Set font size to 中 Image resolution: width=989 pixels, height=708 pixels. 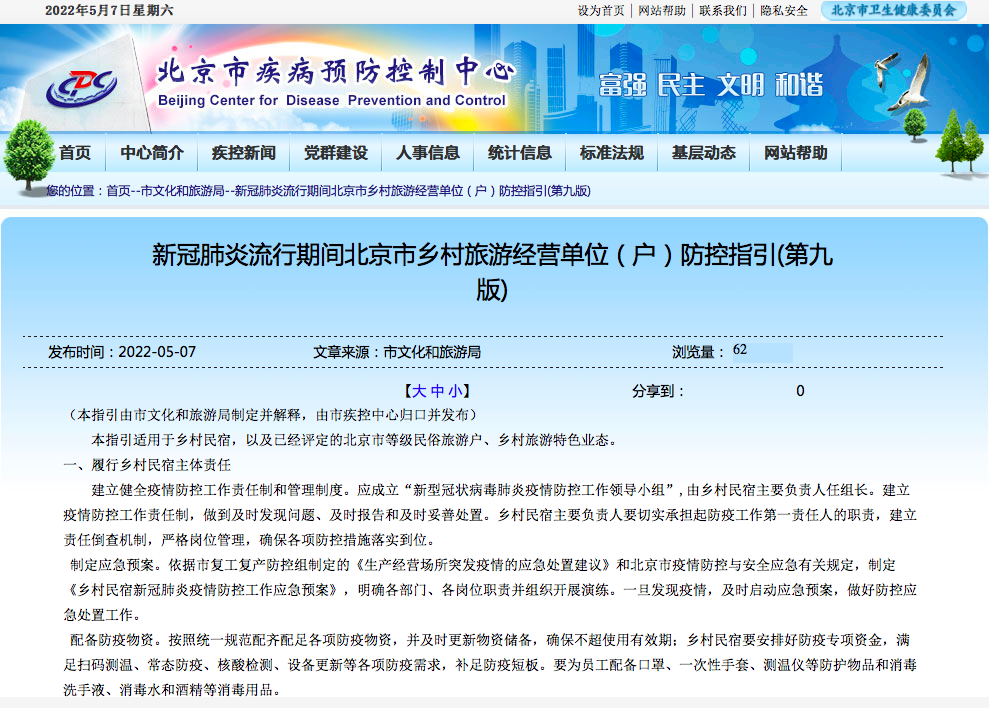[x=437, y=391]
